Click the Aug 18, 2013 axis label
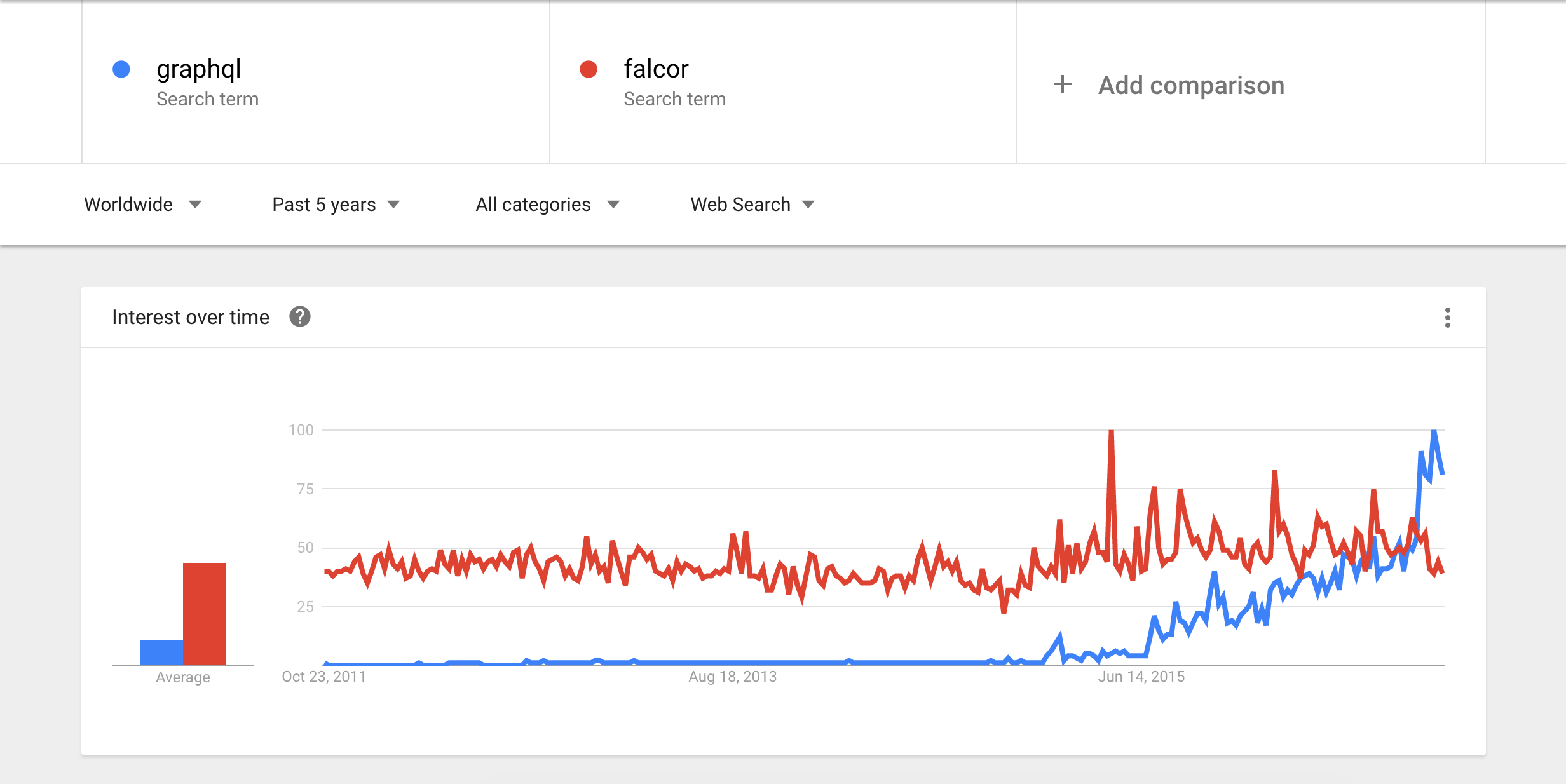This screenshot has width=1566, height=784. coord(733,677)
